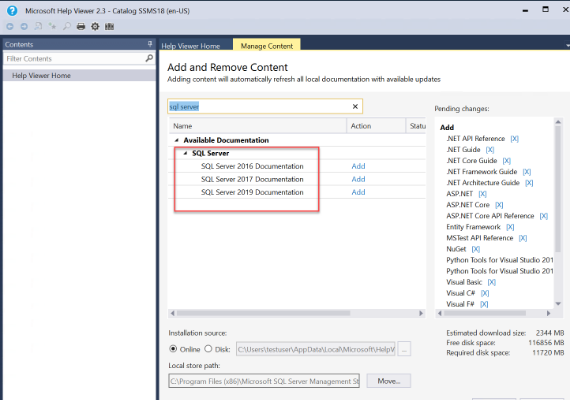Click the Add to Favorites star icon
570x400 pixels.
pos(52,26)
